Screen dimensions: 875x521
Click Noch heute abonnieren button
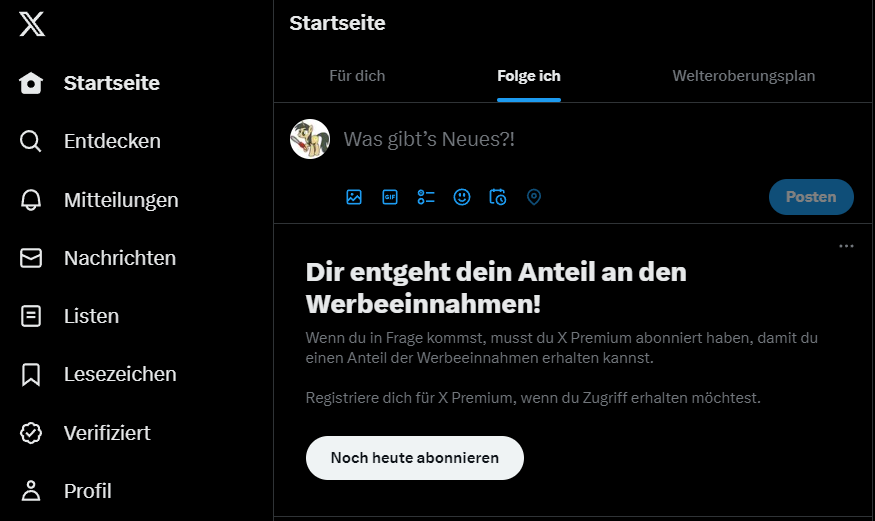point(415,458)
